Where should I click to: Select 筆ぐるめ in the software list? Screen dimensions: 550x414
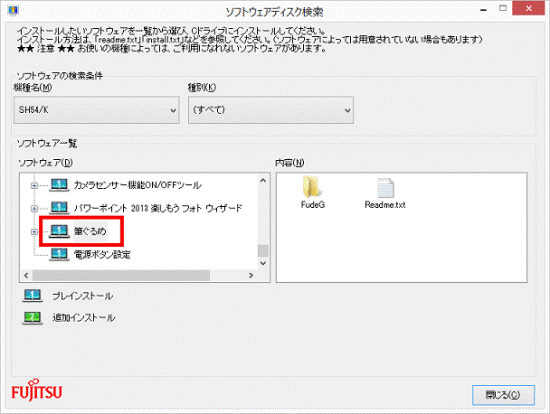90,231
